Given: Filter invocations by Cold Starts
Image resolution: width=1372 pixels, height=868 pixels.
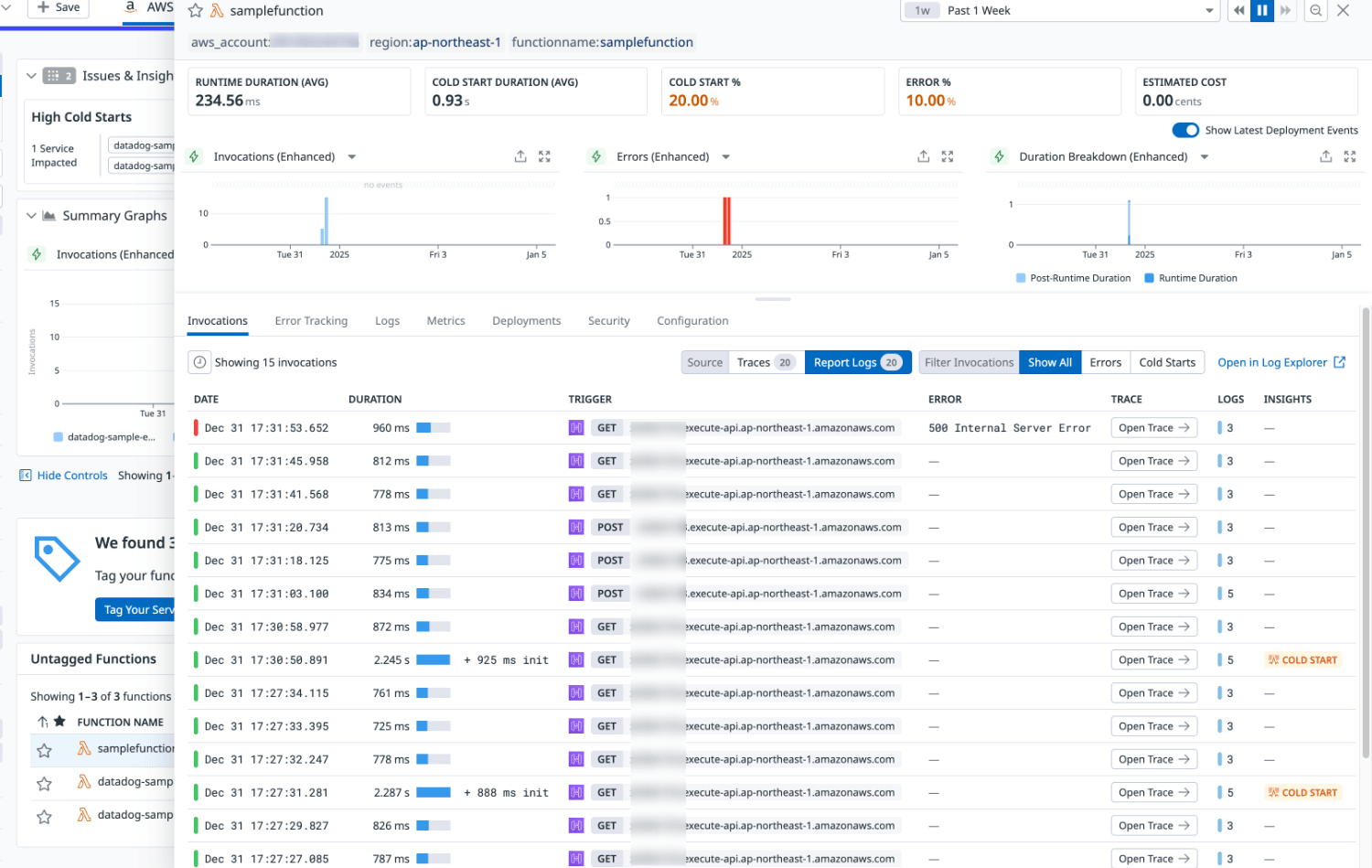Looking at the screenshot, I should coord(1167,362).
